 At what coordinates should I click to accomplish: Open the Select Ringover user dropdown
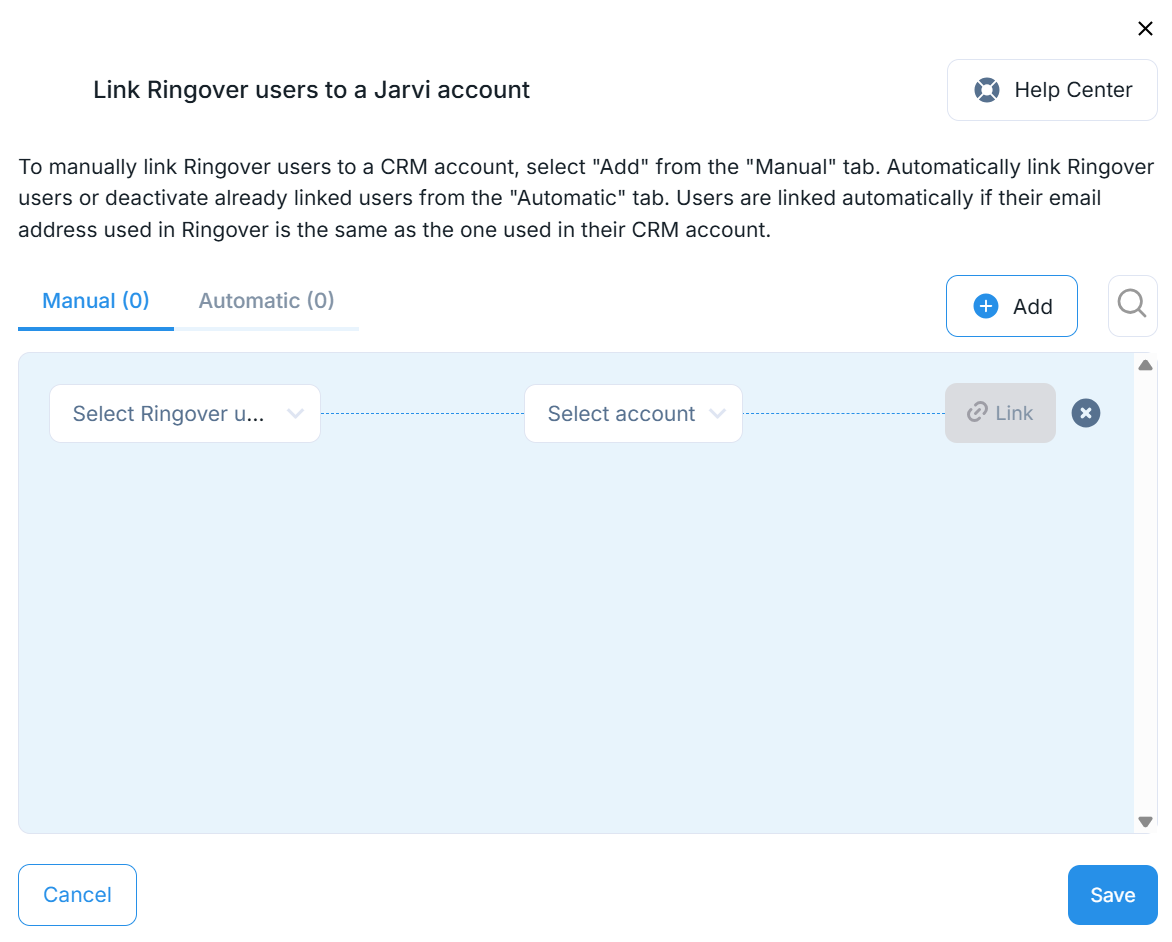185,413
